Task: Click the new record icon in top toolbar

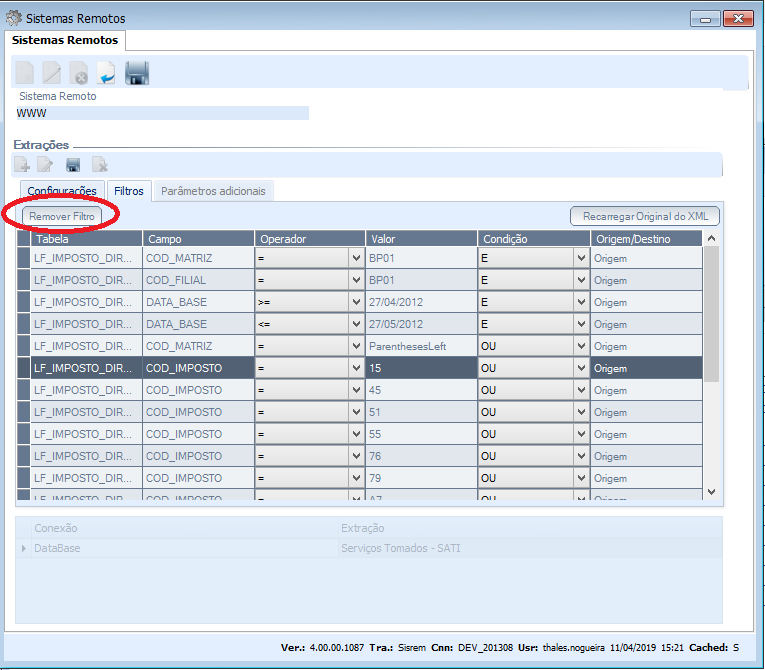Action: (x=24, y=73)
